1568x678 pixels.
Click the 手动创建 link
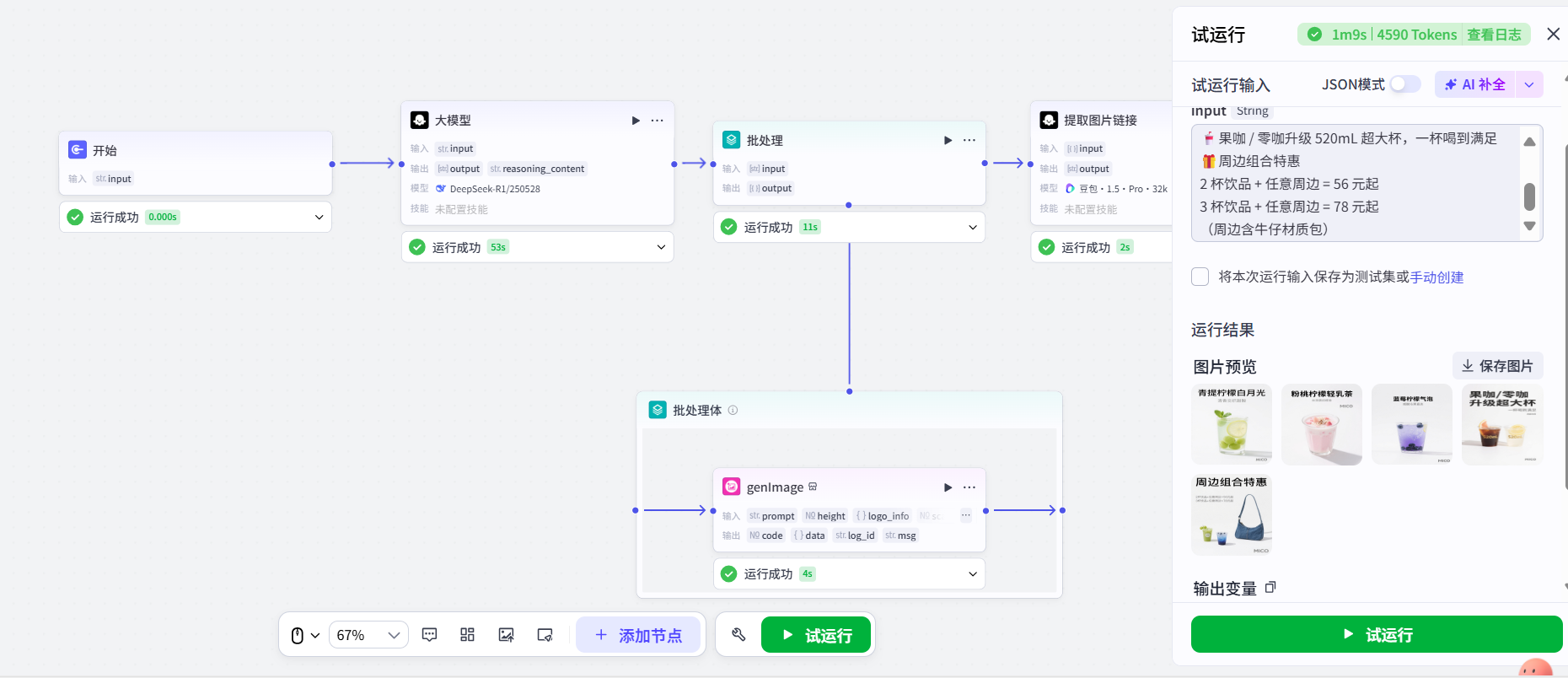[1436, 277]
